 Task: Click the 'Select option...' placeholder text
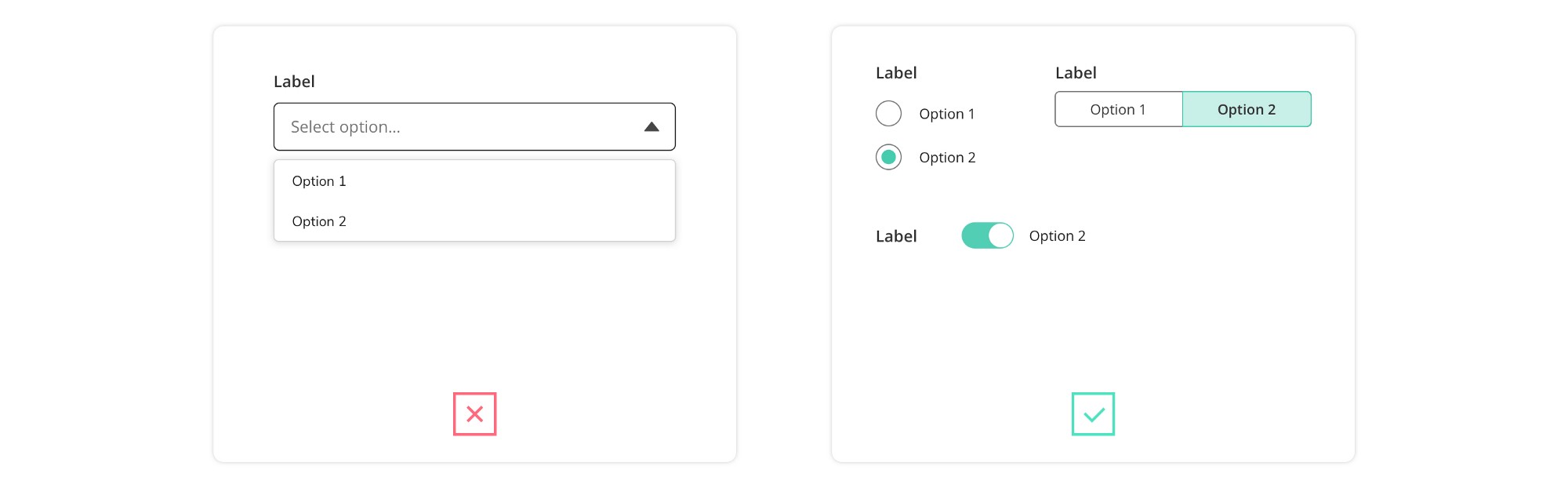[x=346, y=127]
